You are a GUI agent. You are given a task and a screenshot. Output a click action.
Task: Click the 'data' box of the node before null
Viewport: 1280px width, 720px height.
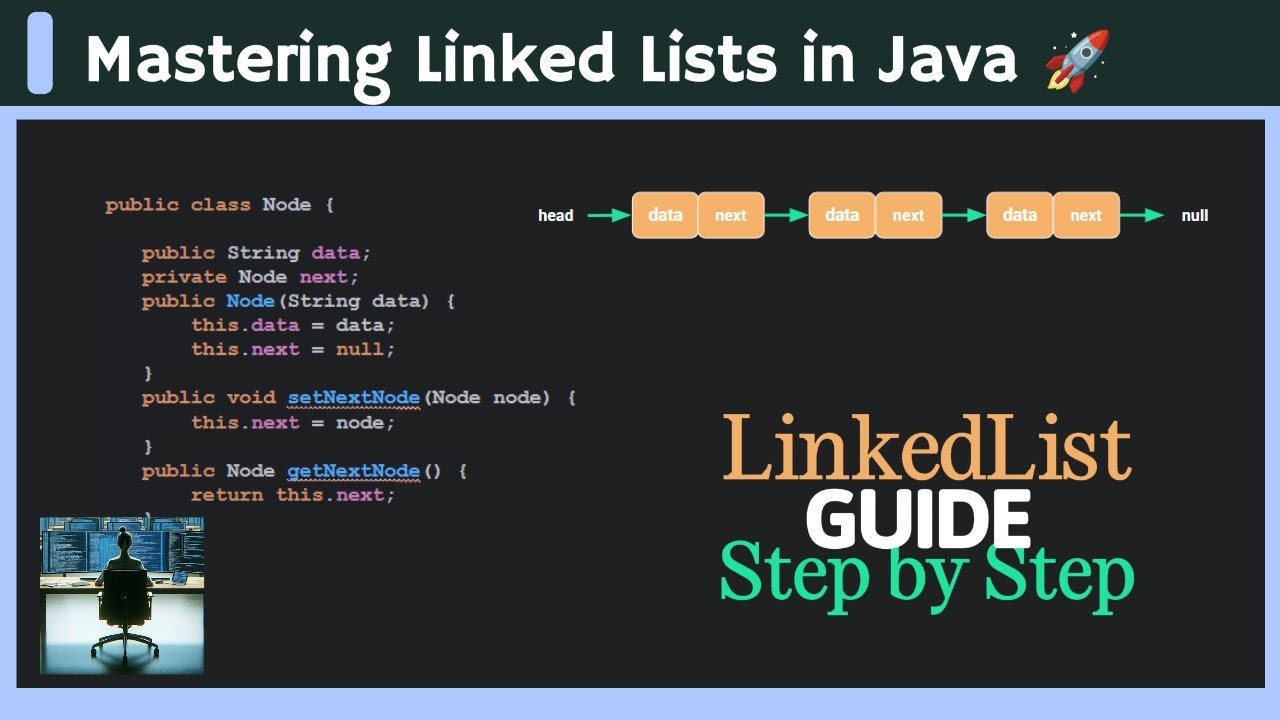pos(1020,215)
